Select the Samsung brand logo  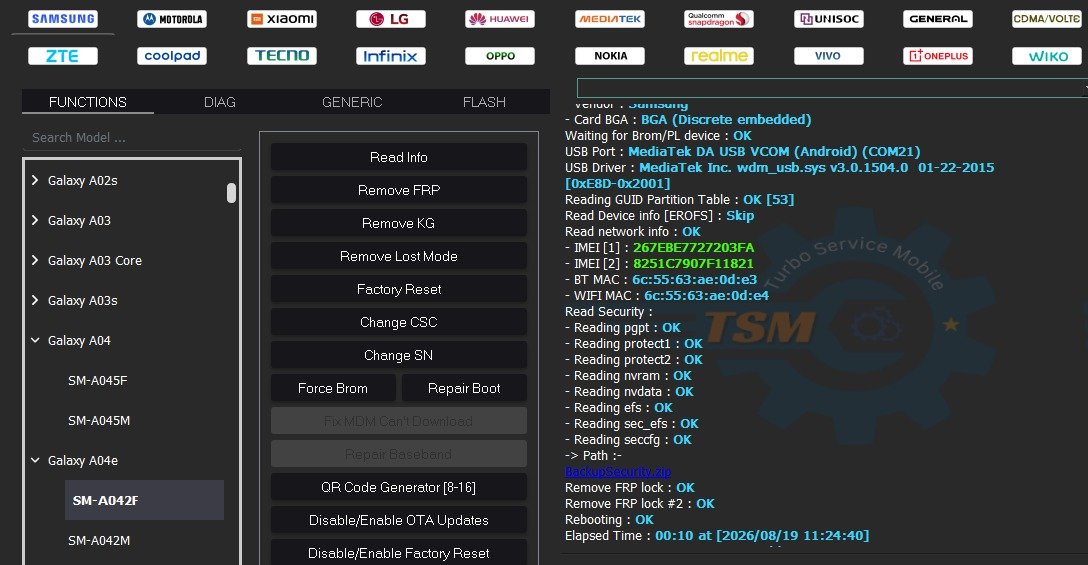(x=63, y=19)
